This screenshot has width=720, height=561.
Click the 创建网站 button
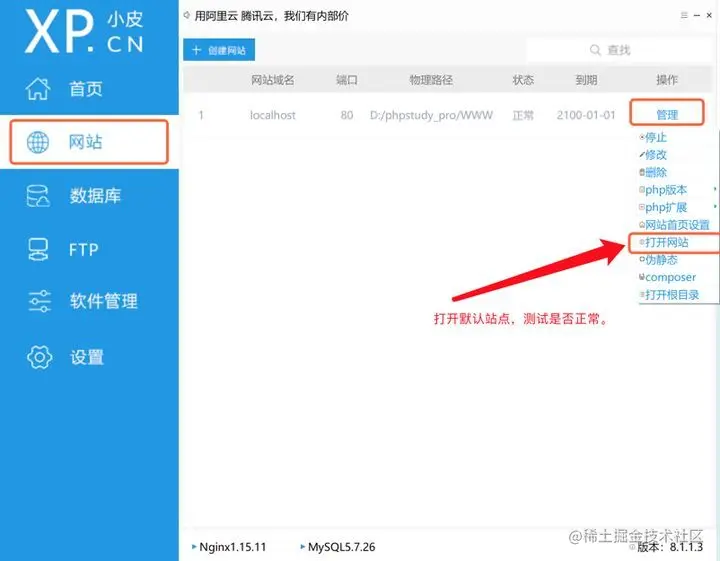click(x=219, y=50)
